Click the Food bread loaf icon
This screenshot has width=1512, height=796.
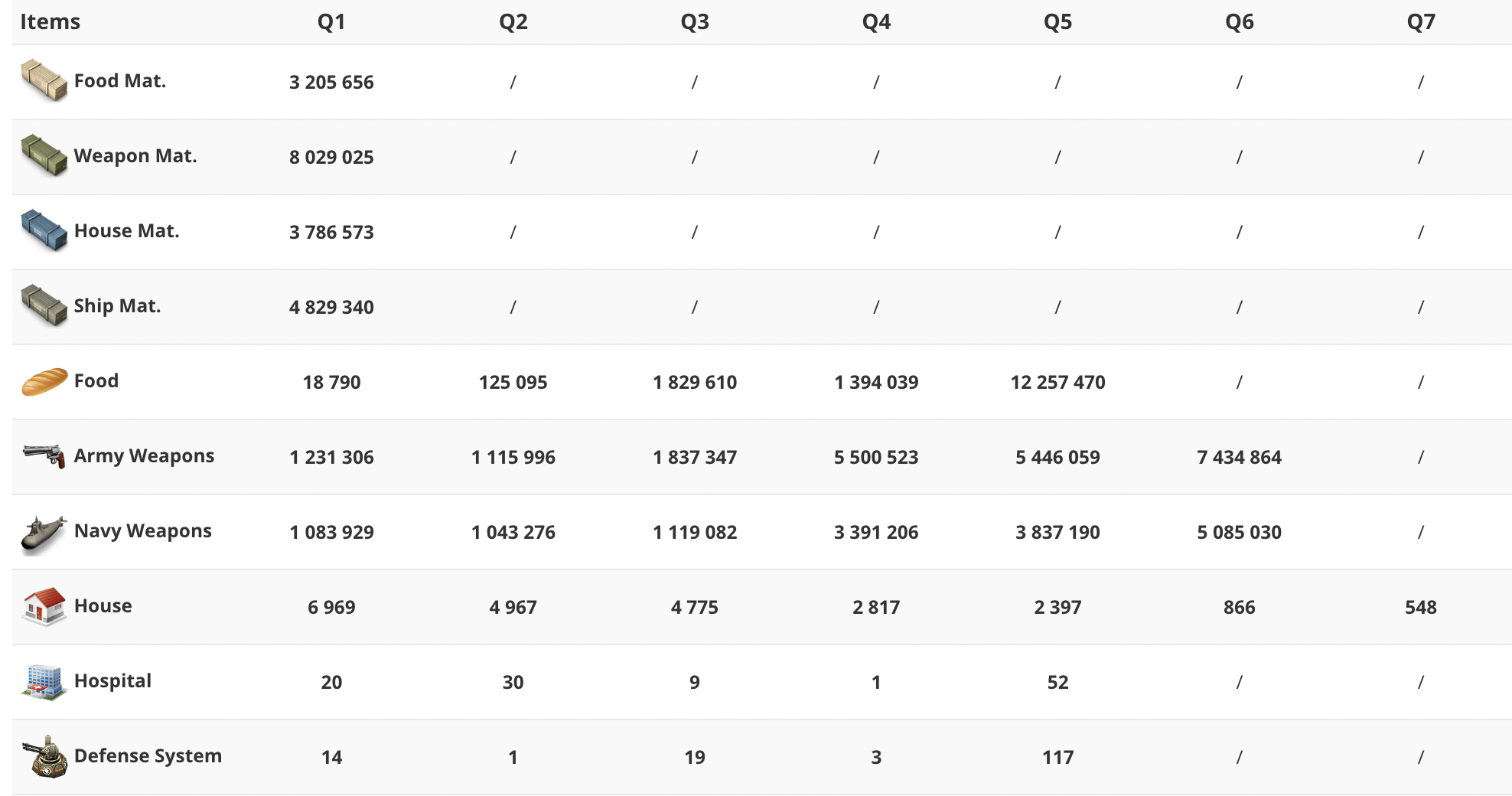point(44,381)
